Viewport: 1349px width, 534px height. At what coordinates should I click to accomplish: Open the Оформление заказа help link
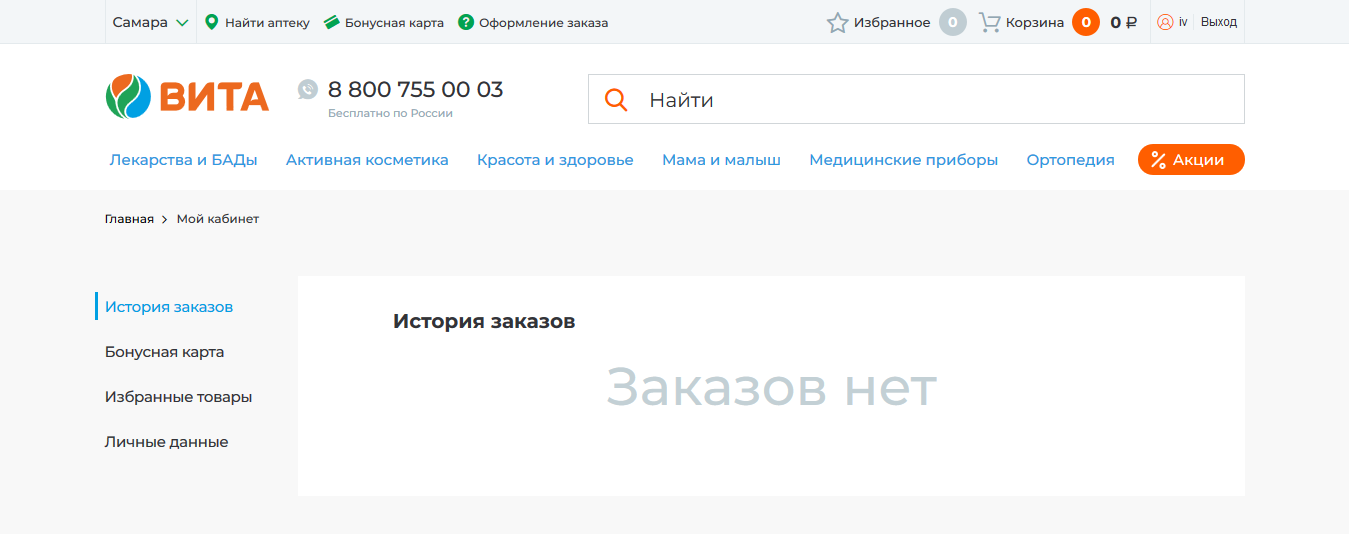coord(543,22)
